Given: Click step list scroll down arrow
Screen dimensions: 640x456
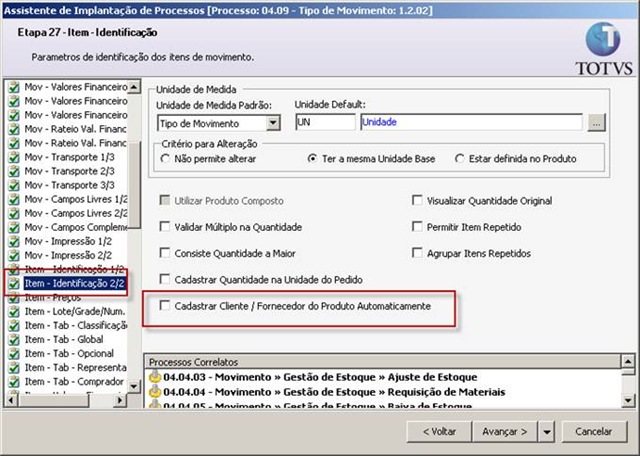Looking at the screenshot, I should click(x=134, y=386).
